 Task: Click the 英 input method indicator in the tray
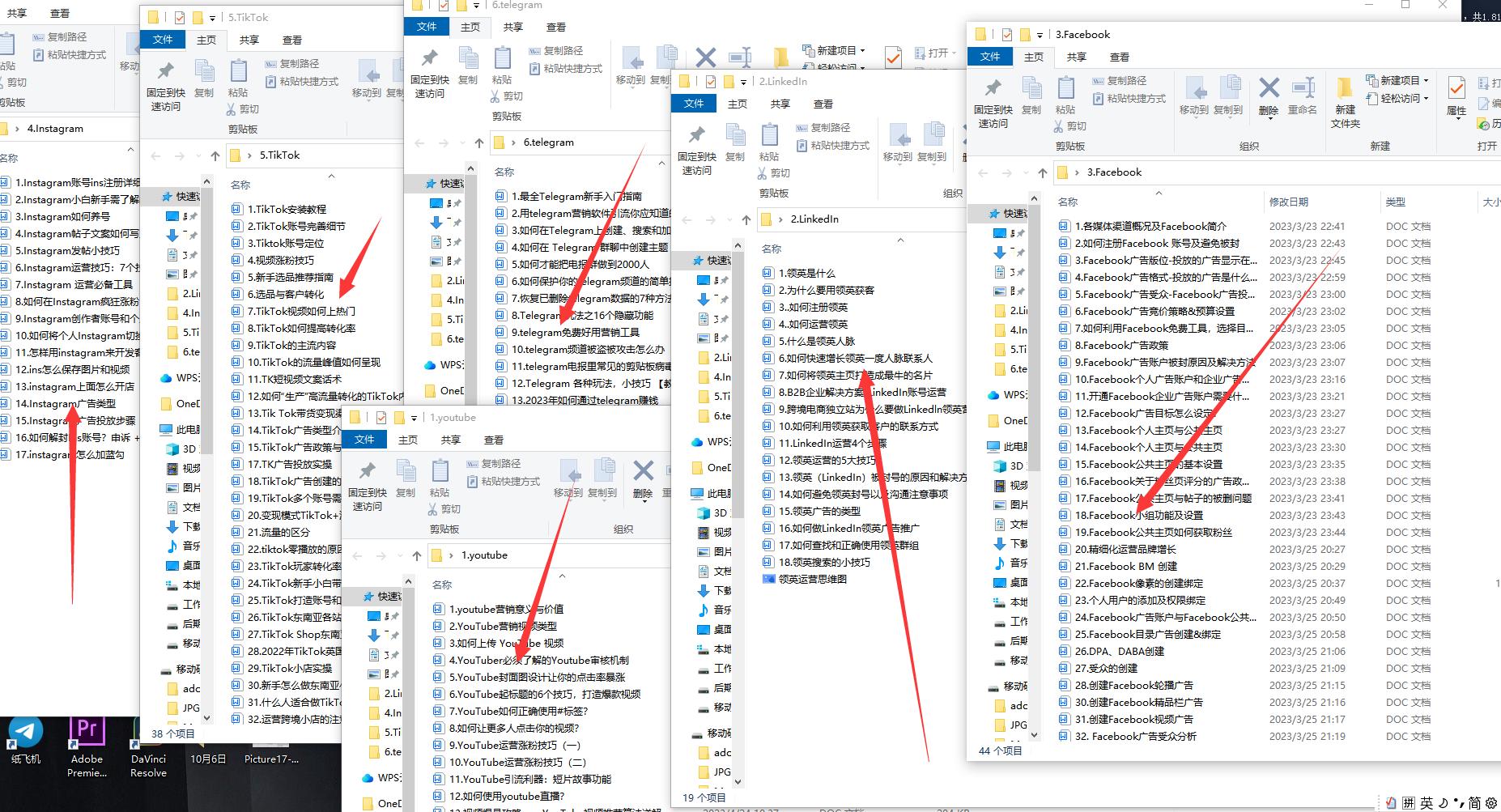[1427, 803]
